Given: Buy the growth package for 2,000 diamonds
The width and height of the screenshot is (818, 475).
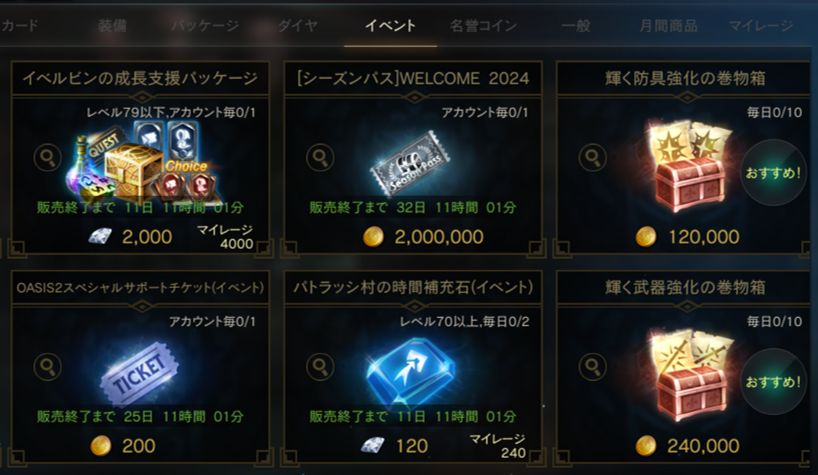Looking at the screenshot, I should click(x=130, y=237).
